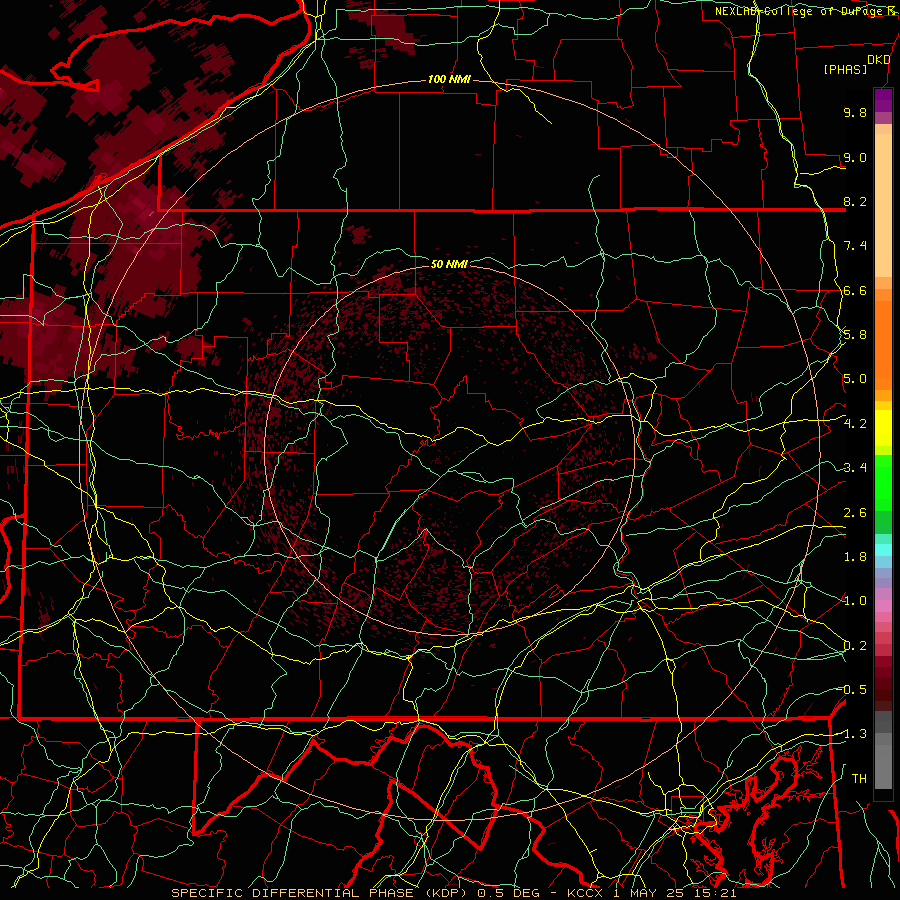Select the 1.0 scale value
This screenshot has height=900, width=900.
pos(855,601)
